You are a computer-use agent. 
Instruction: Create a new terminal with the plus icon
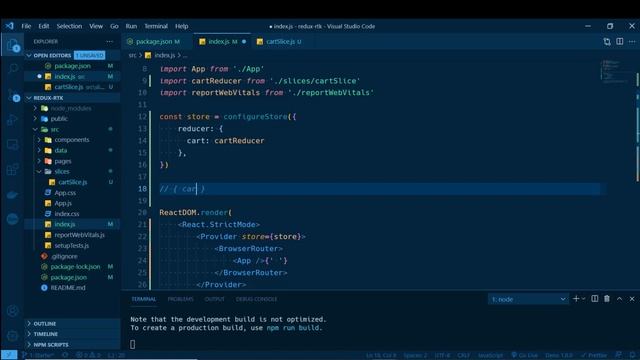click(576, 299)
